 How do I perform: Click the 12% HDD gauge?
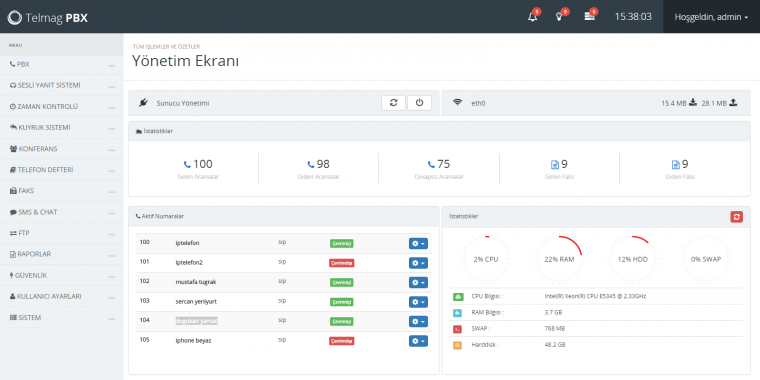coord(633,259)
